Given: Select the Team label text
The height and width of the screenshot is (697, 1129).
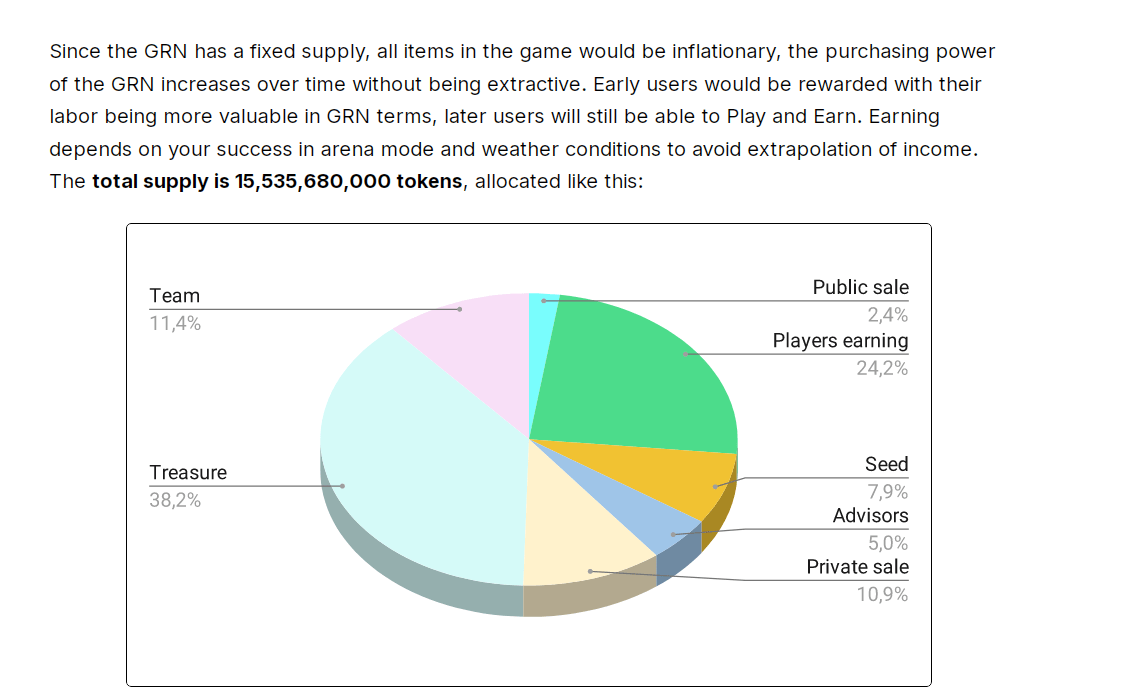Looking at the screenshot, I should [x=174, y=296].
